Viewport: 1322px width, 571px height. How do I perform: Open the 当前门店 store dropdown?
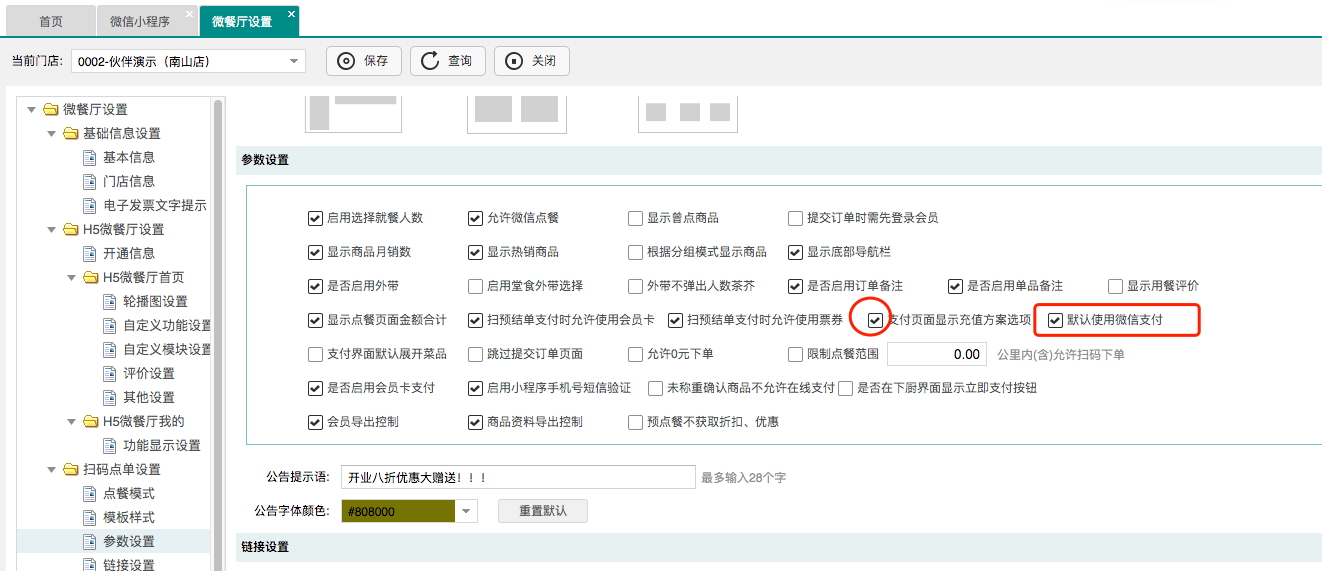pos(295,61)
